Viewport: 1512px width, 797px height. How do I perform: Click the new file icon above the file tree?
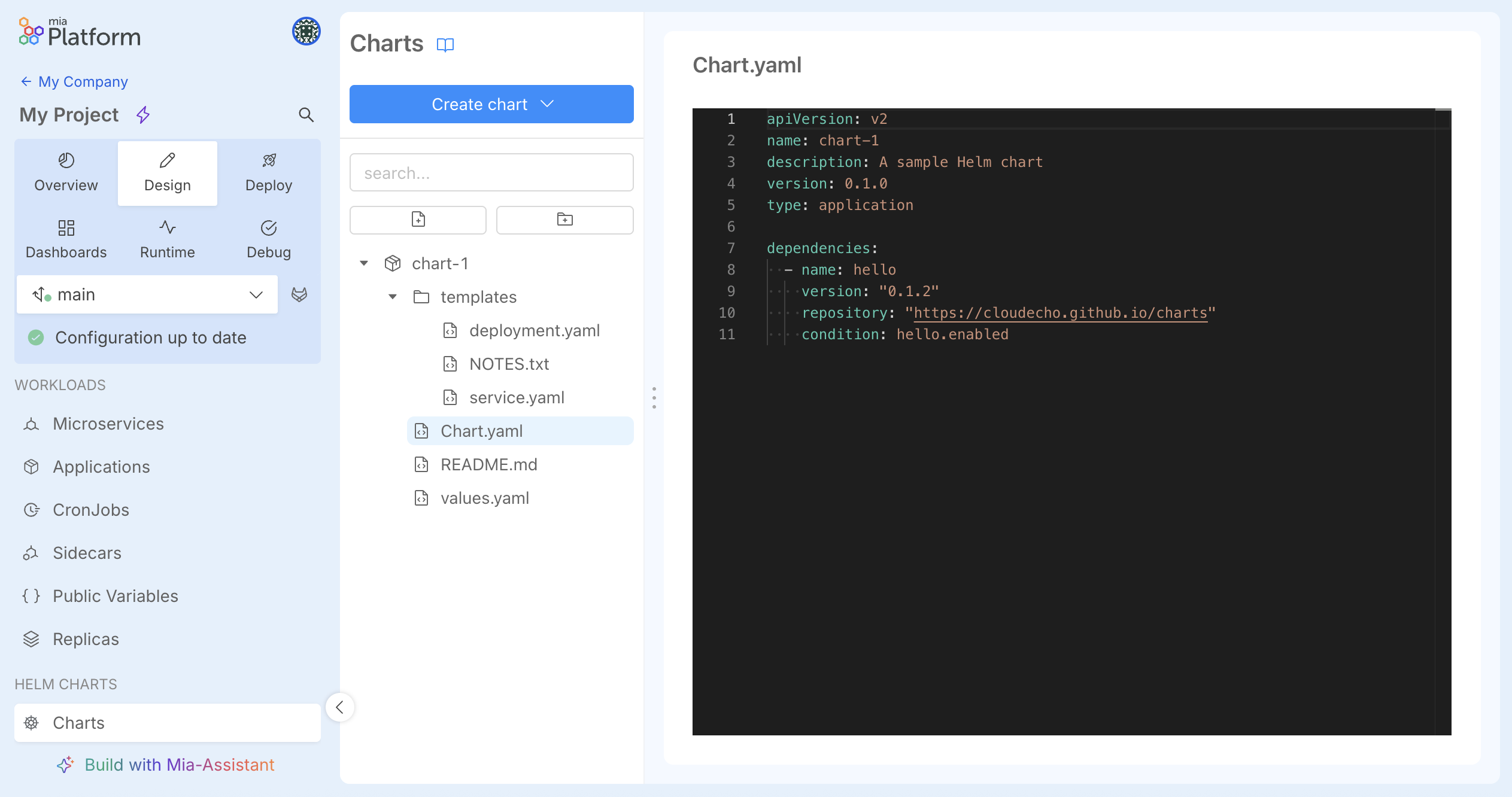(x=418, y=220)
